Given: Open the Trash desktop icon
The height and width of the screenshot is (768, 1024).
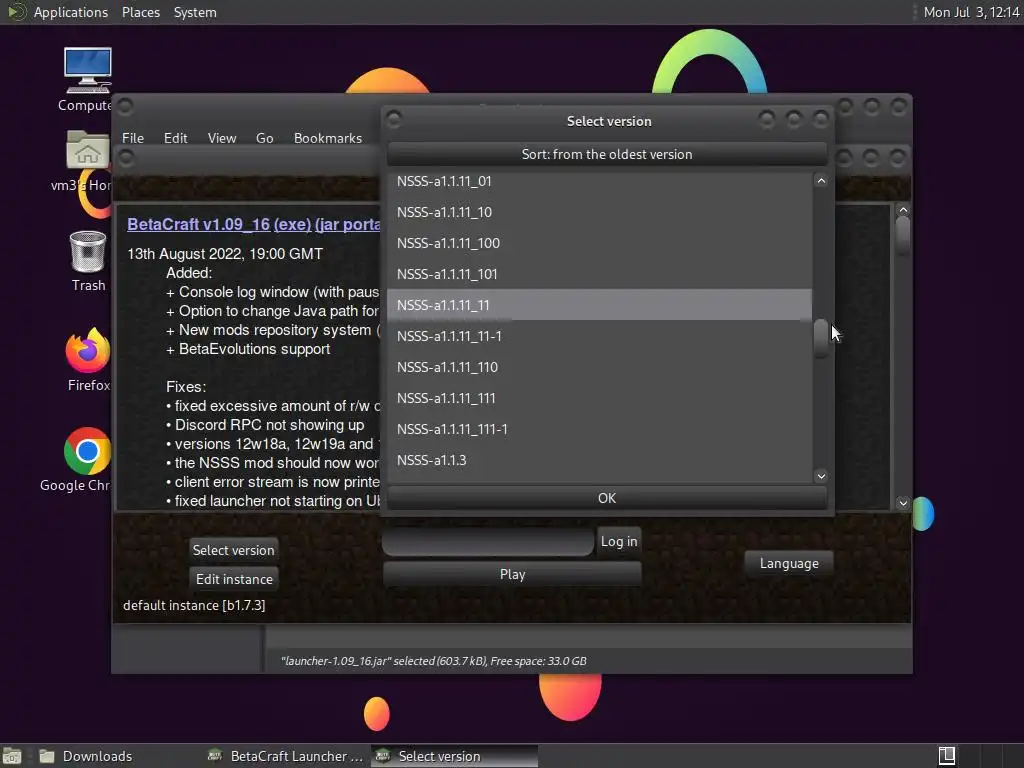Looking at the screenshot, I should (88, 252).
